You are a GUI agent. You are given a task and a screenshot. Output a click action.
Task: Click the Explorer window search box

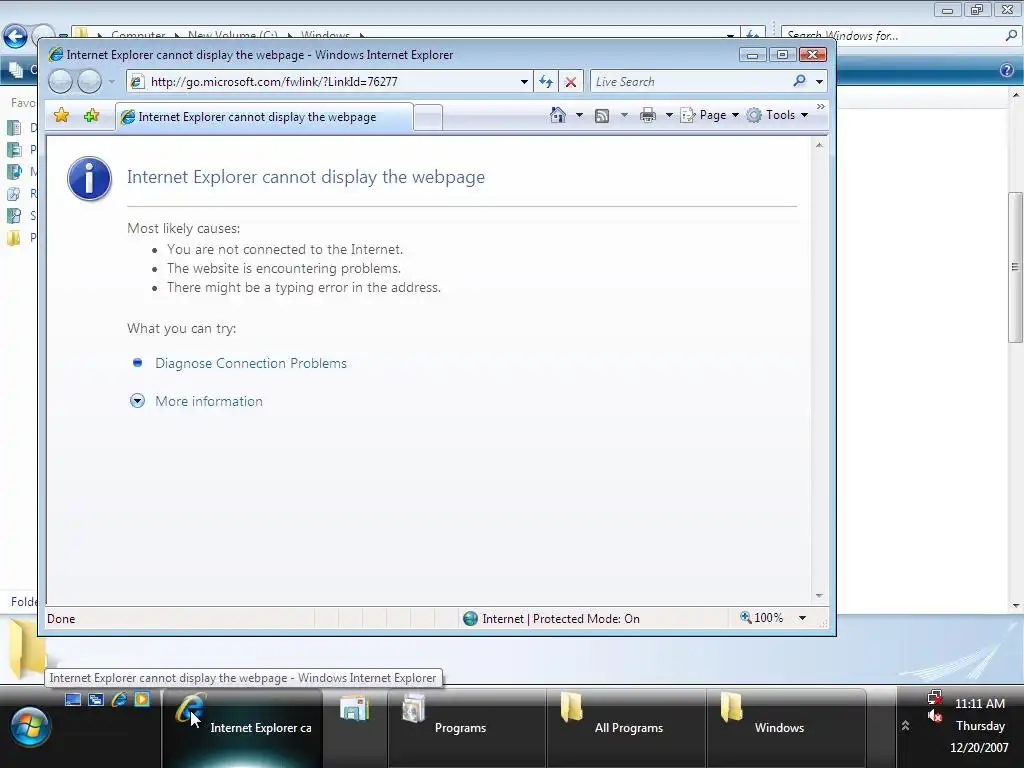tap(891, 36)
